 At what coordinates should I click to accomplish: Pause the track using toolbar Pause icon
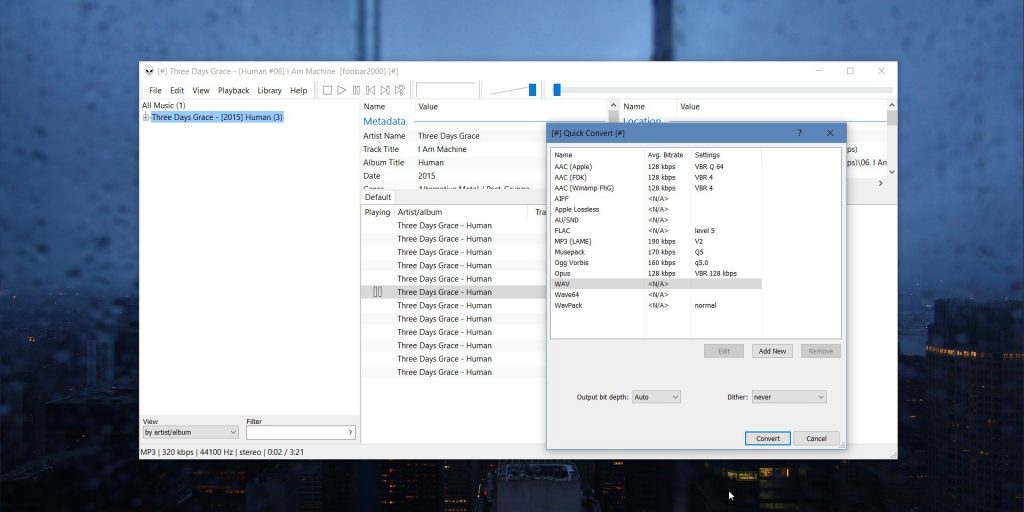tap(356, 90)
